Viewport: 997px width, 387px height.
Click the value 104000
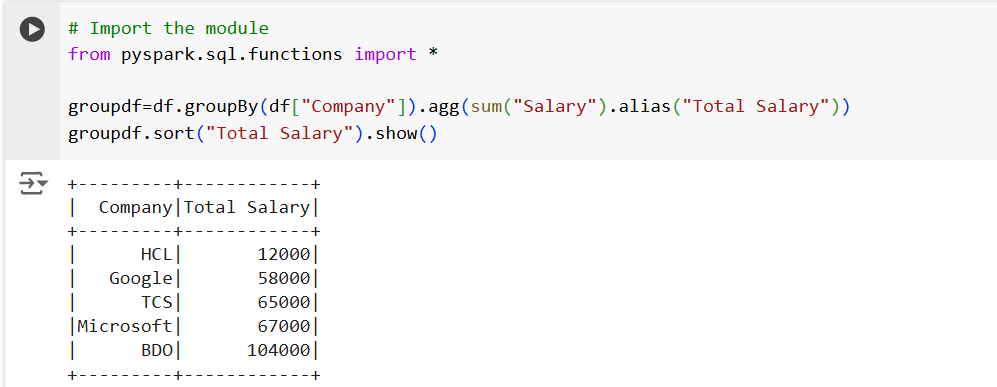(x=278, y=350)
